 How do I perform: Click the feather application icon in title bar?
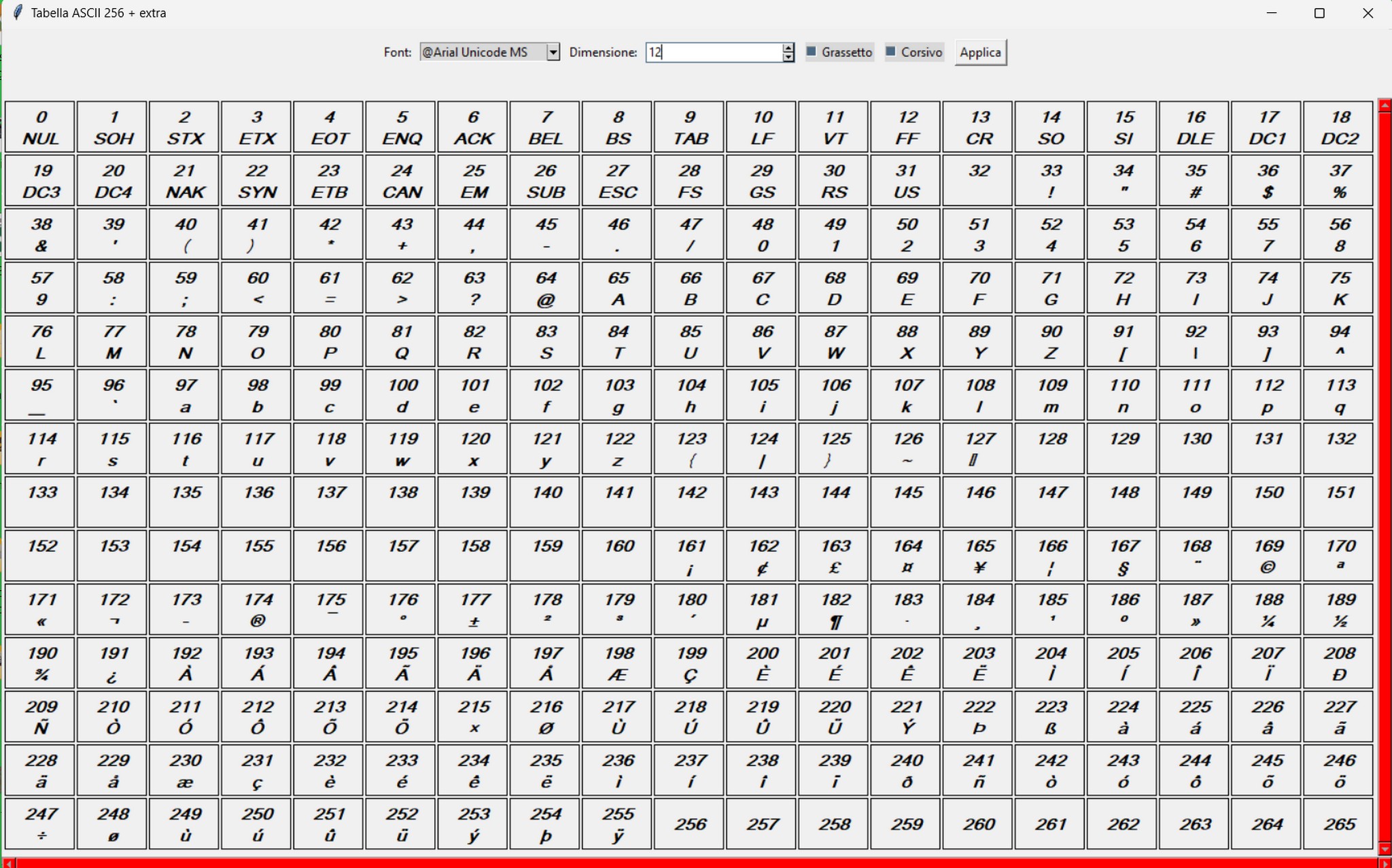[18, 12]
